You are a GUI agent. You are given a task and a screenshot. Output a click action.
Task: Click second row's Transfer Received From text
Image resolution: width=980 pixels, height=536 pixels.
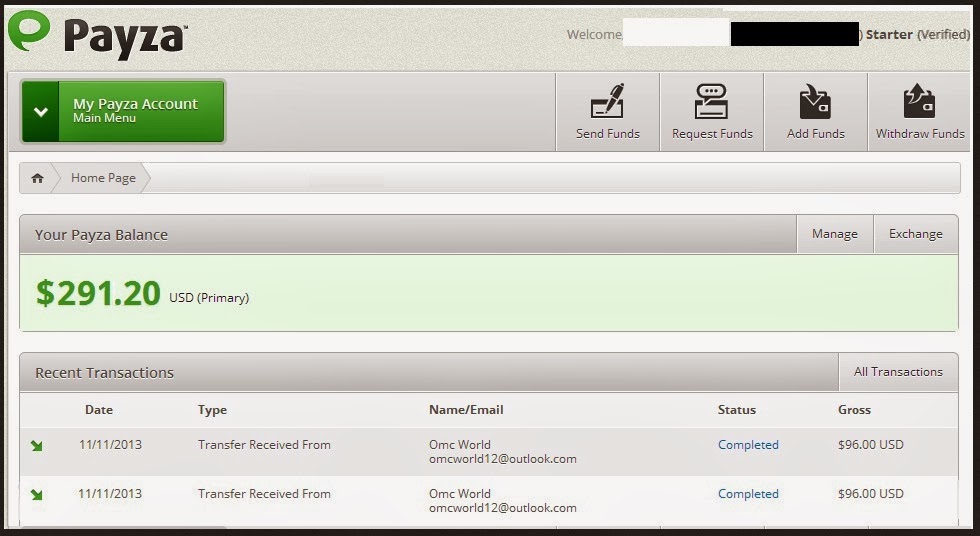pyautogui.click(x=264, y=494)
